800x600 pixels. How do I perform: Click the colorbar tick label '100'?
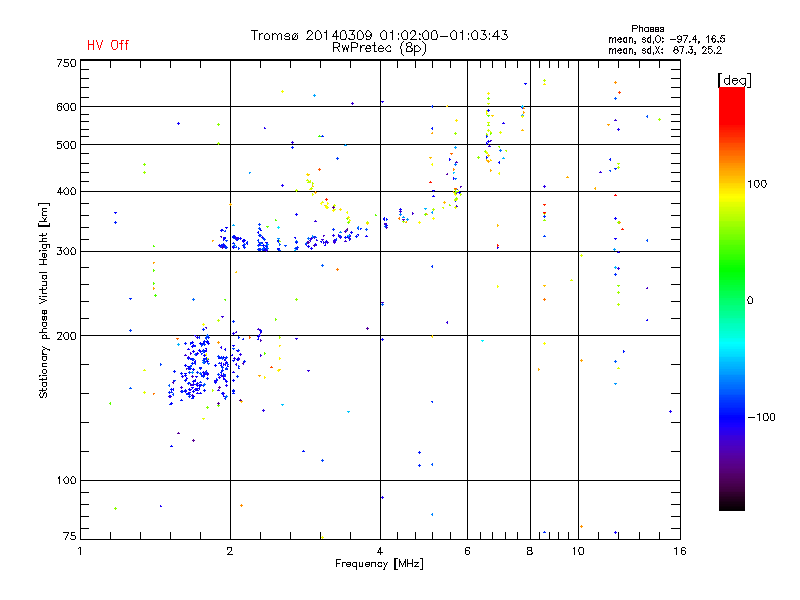[x=757, y=184]
